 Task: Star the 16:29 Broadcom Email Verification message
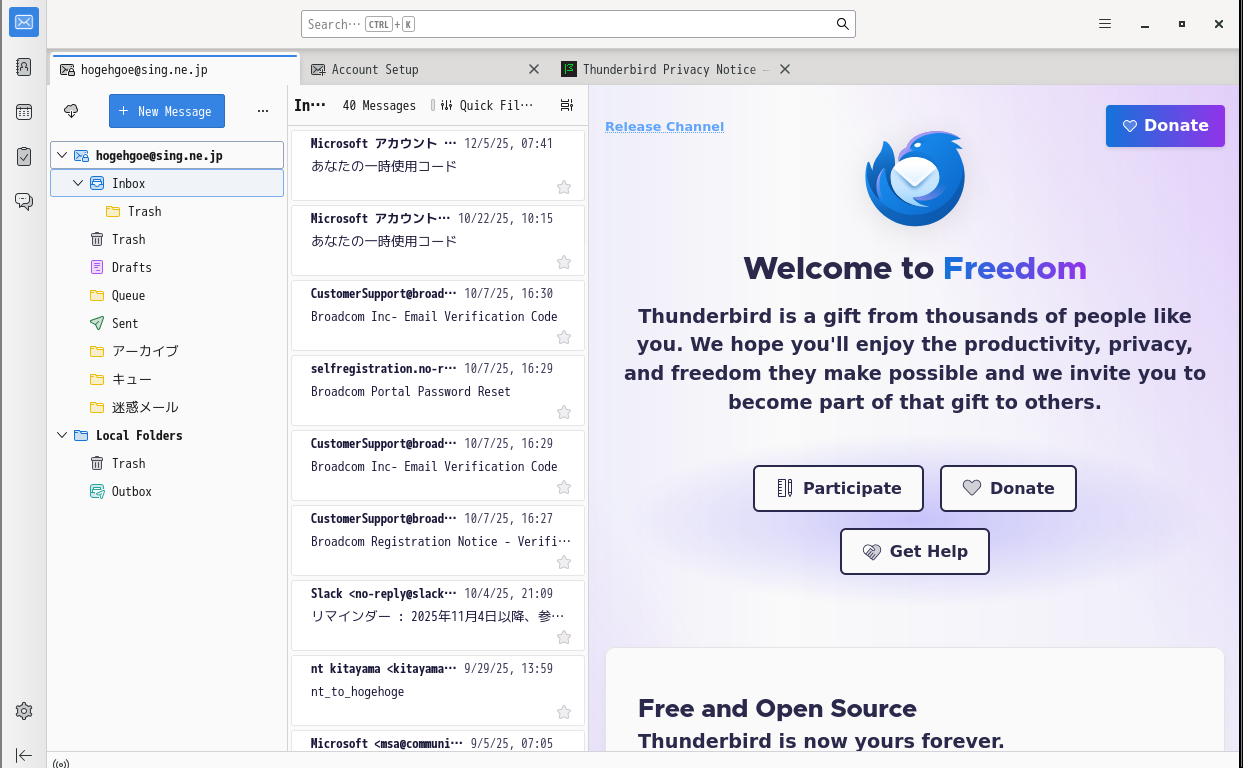click(x=564, y=487)
